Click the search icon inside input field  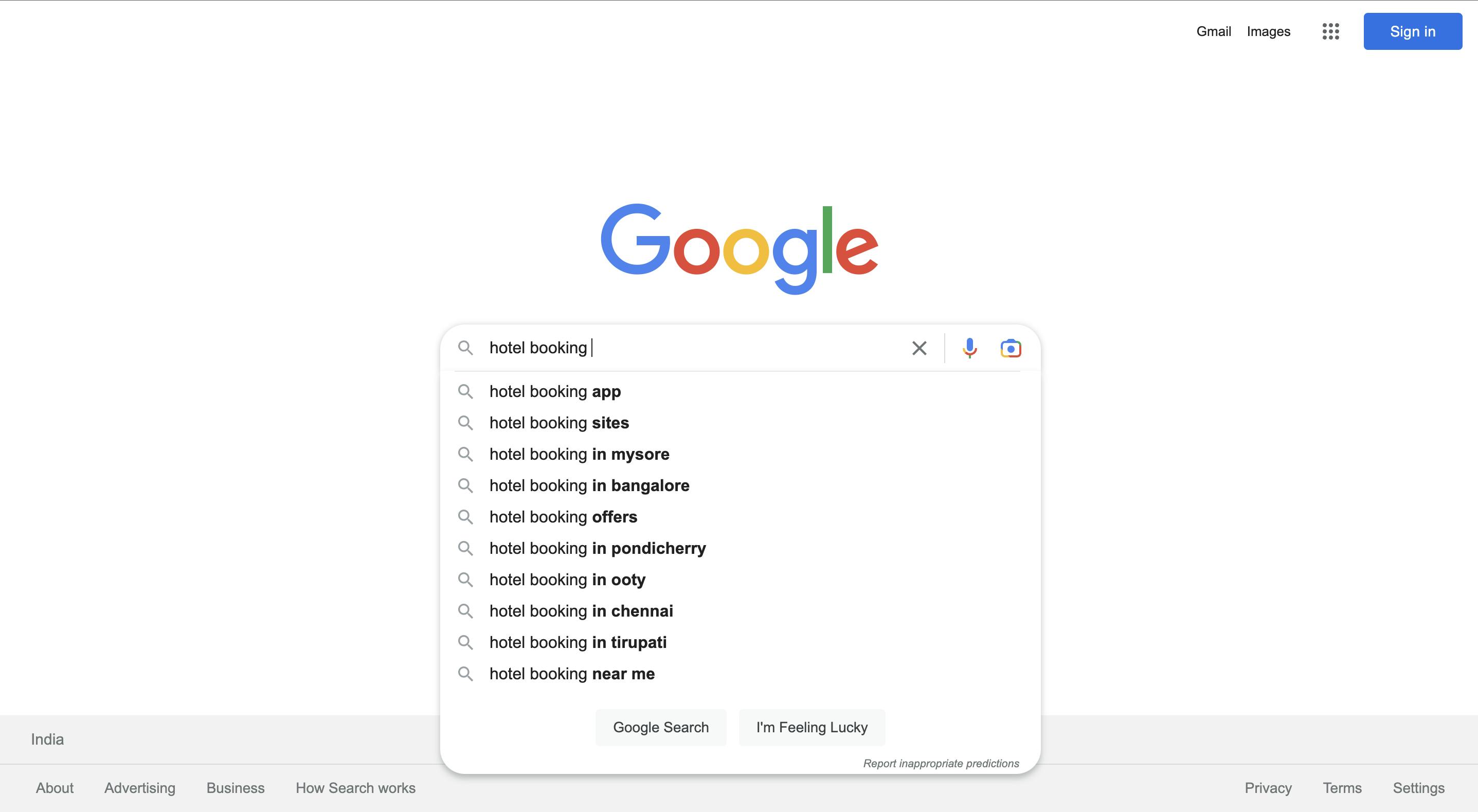pos(465,347)
